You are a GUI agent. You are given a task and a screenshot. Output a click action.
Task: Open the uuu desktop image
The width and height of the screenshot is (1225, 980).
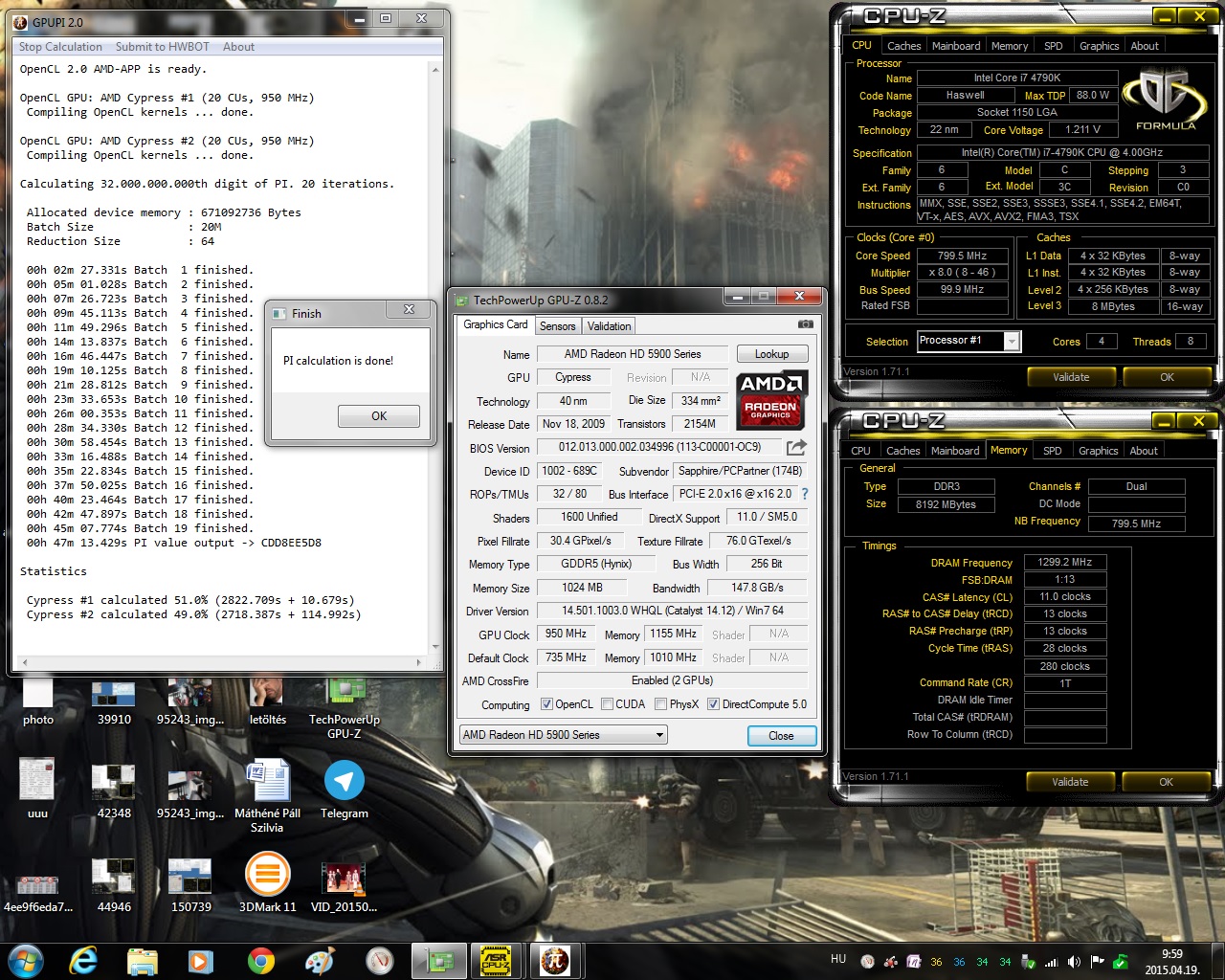(37, 791)
